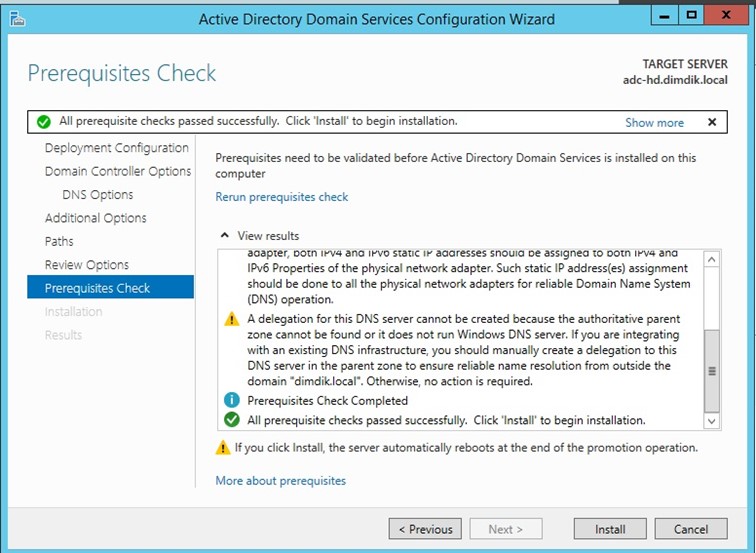Go to Domain Controller Options step

click(118, 171)
